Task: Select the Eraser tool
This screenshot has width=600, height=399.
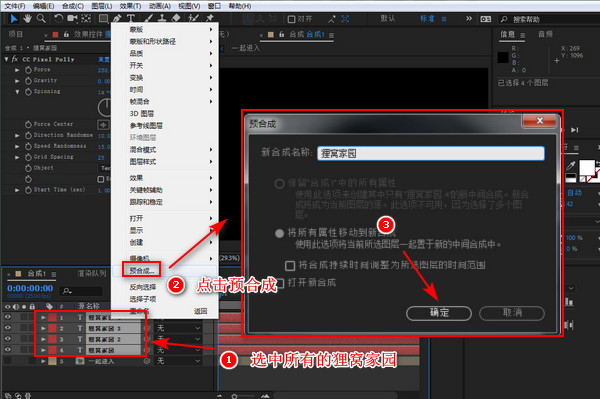Action: pyautogui.click(x=176, y=18)
